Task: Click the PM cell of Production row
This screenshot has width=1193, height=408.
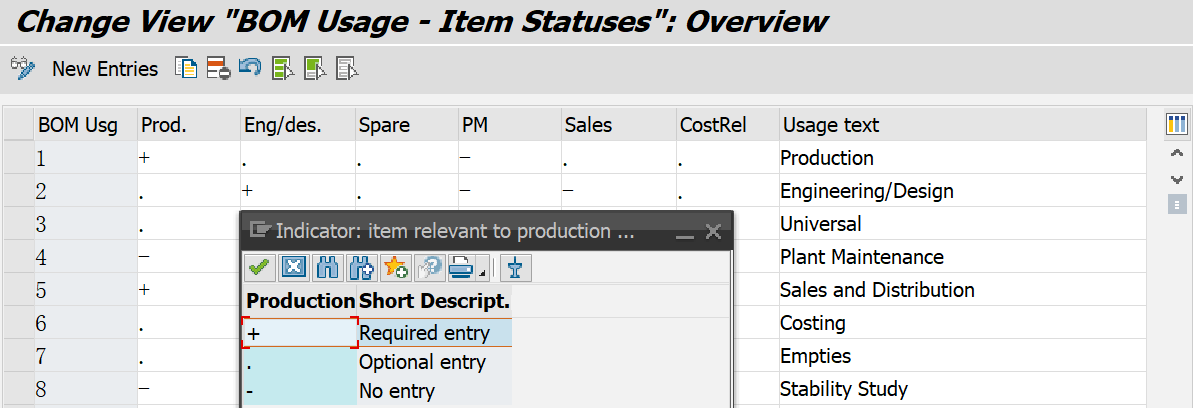Action: click(x=511, y=158)
